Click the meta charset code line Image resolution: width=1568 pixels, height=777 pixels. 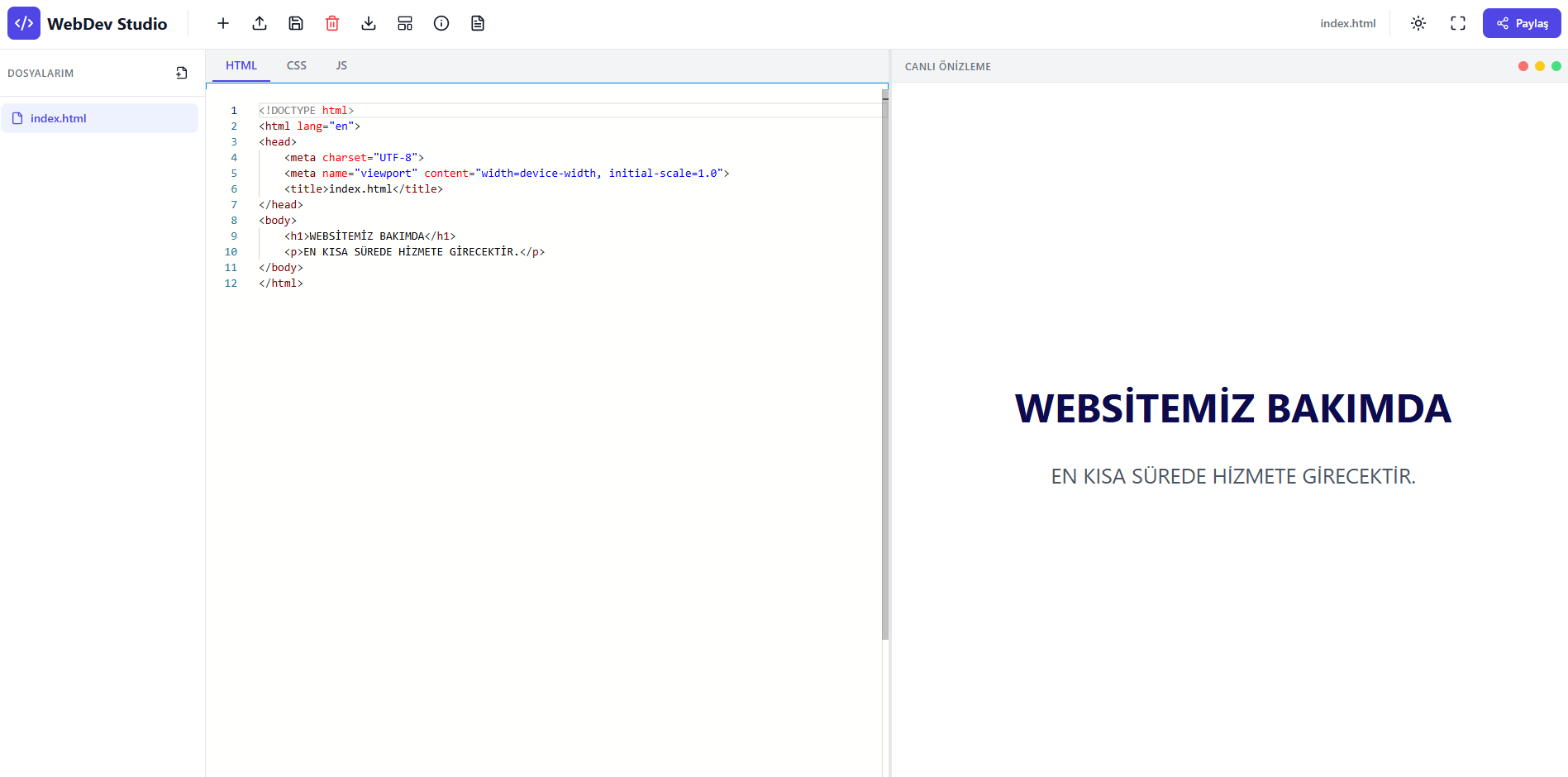(x=354, y=158)
